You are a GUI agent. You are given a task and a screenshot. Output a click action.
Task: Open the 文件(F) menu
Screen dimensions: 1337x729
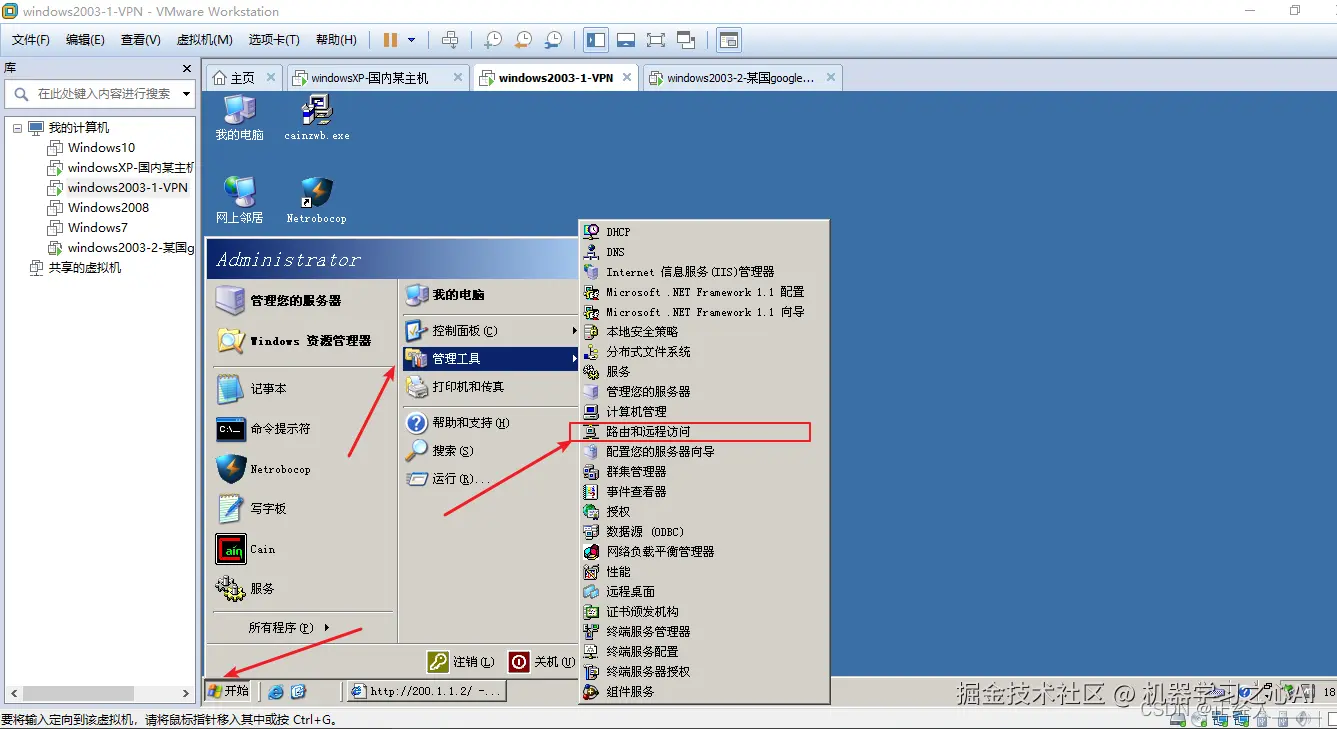[31, 40]
